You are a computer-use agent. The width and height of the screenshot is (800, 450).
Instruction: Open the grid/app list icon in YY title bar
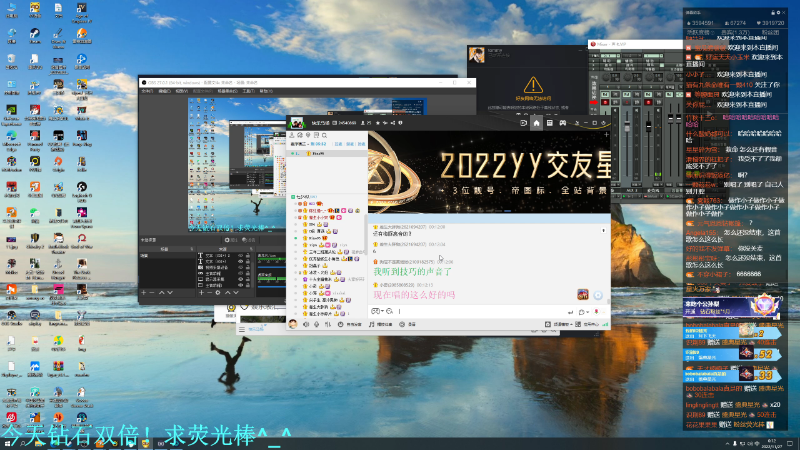549,123
